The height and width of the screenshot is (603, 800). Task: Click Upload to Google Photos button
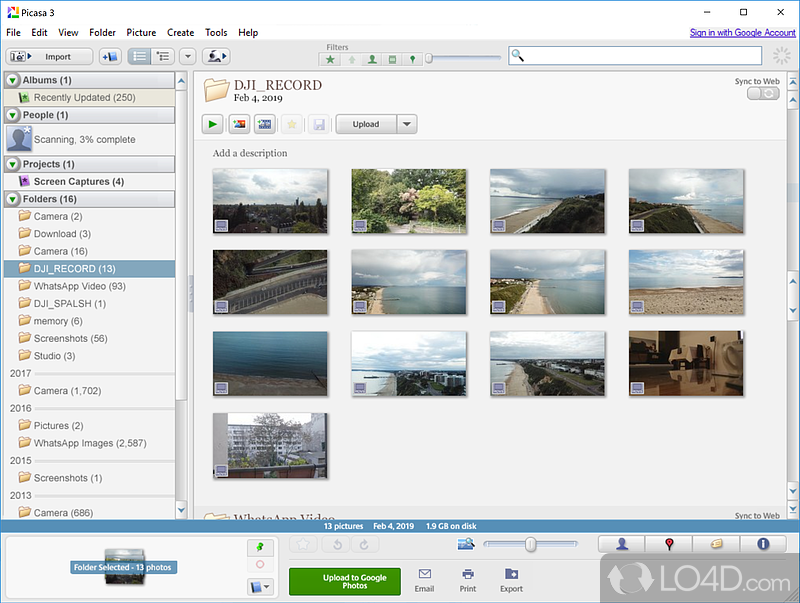345,581
